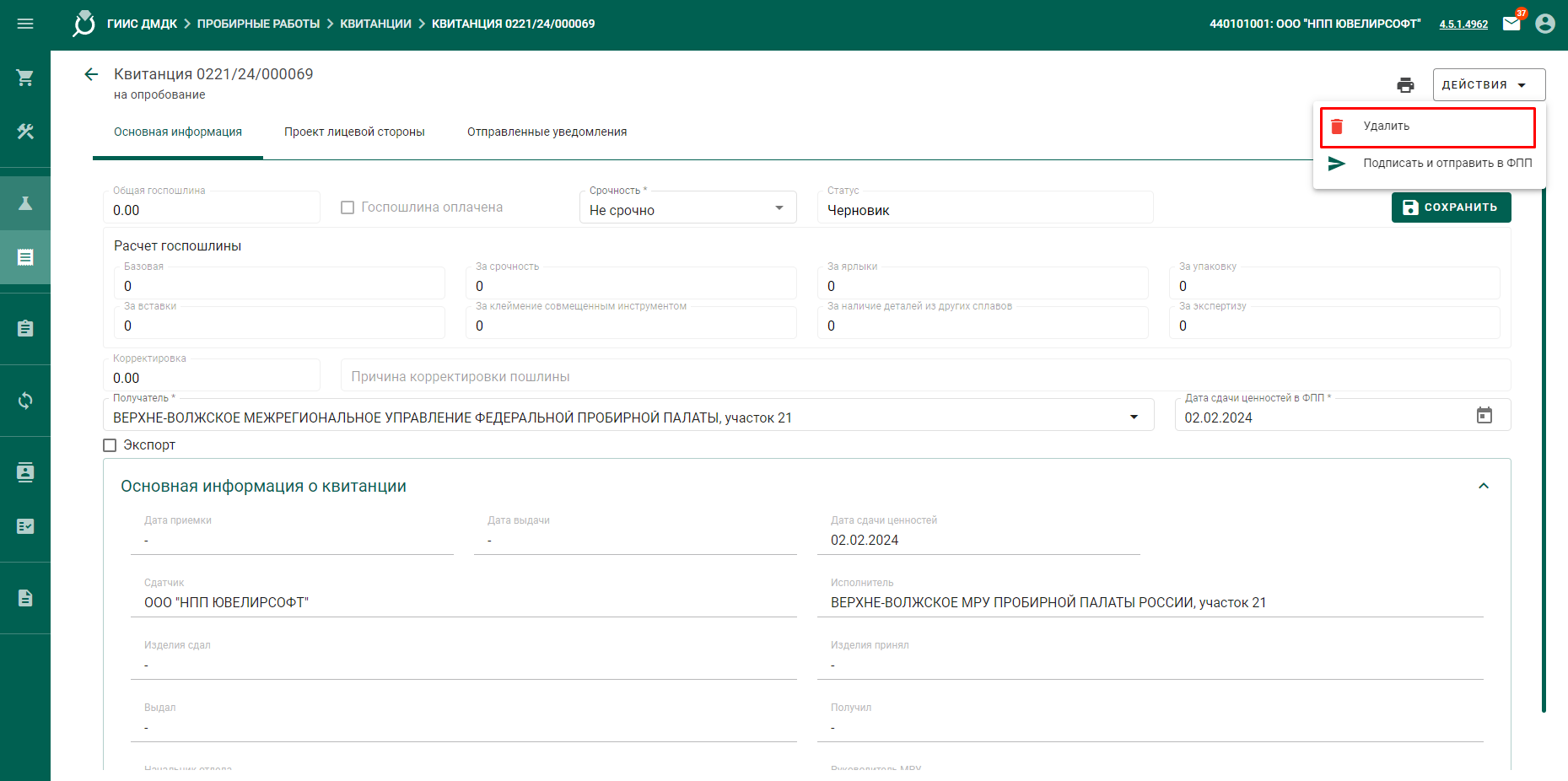The width and height of the screenshot is (1568, 781).
Task: Switch to Отправленные уведомления tab
Action: (547, 132)
